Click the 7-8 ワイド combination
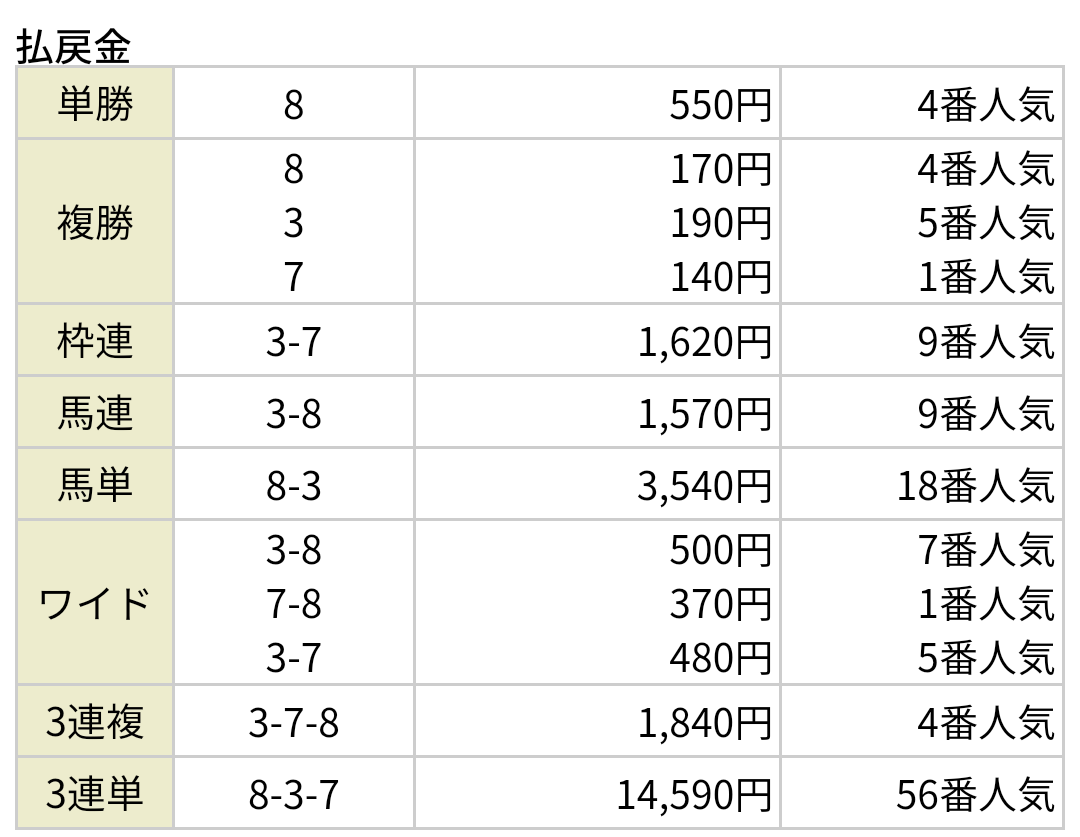1080x837 pixels. (x=293, y=604)
